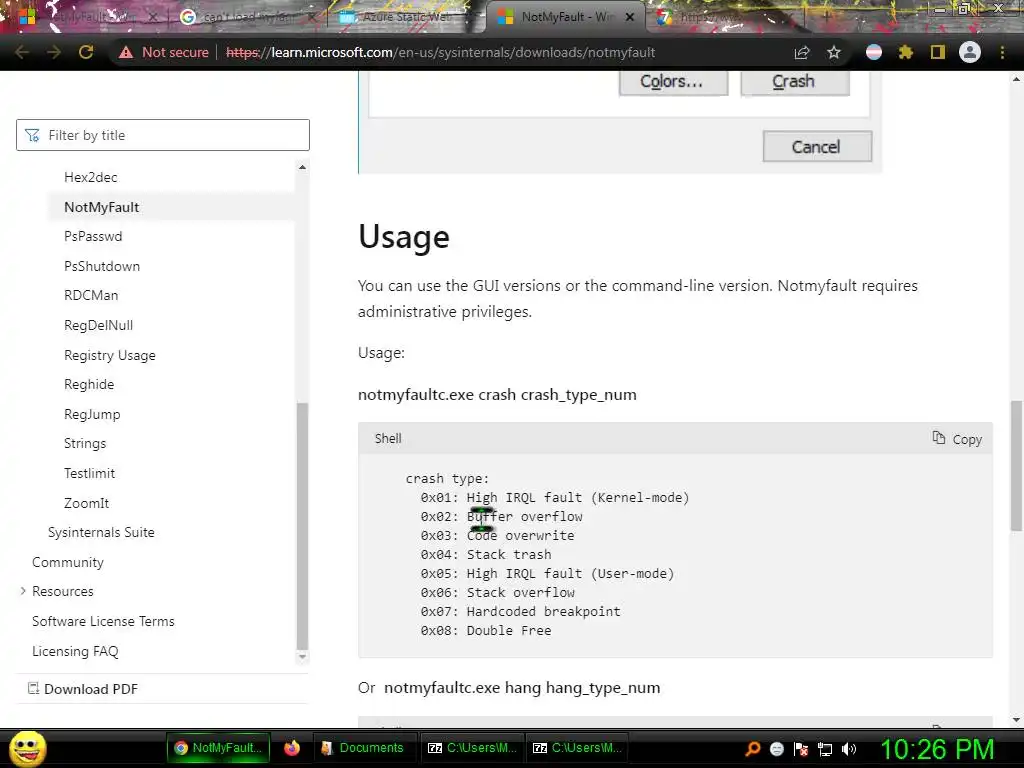Click the '0x08: Double Free' line
Screen dimensions: 1024x768
pos(486,631)
